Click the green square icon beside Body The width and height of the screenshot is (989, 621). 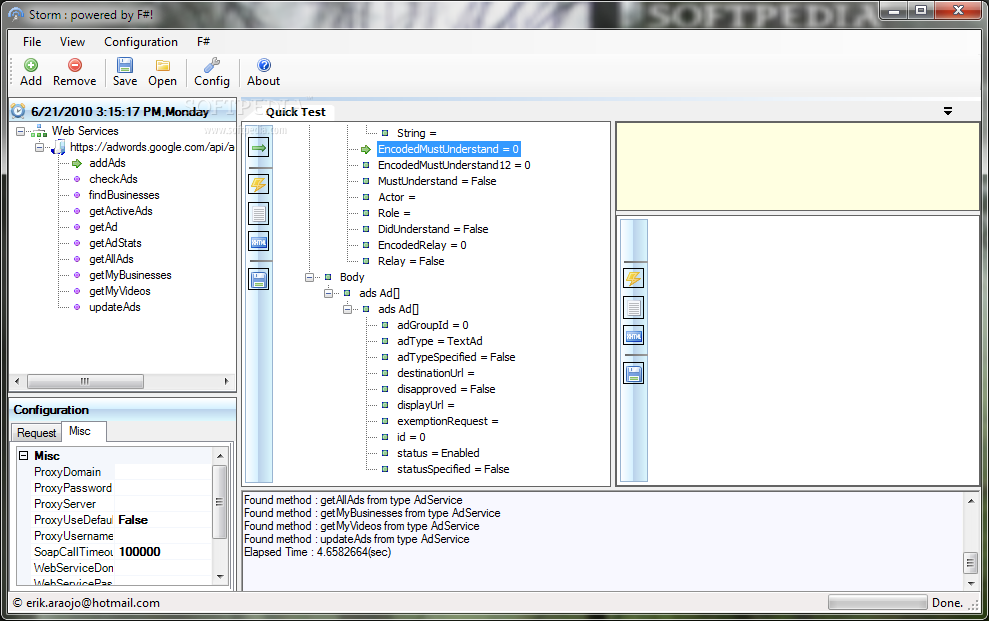coord(328,277)
